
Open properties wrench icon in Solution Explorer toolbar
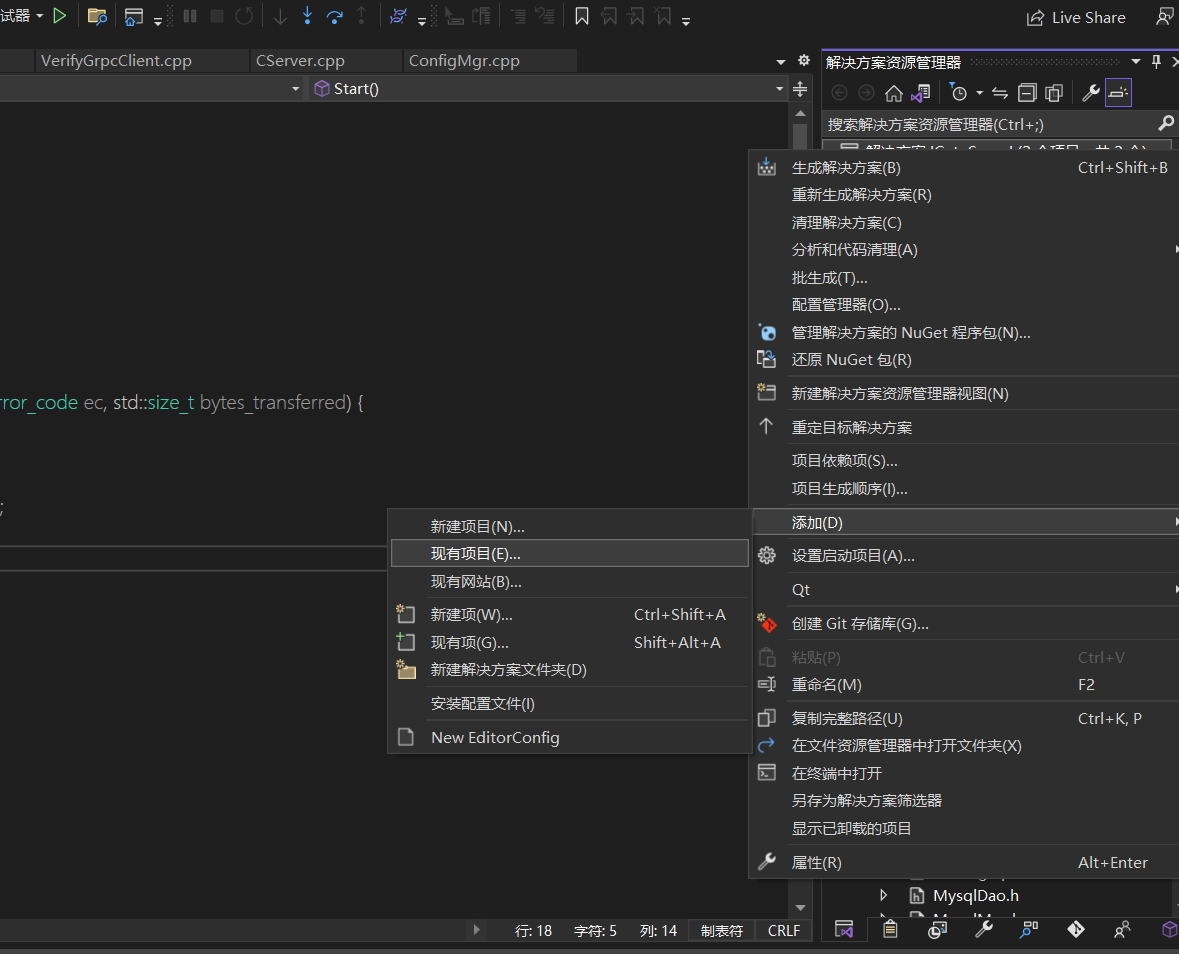coord(1090,93)
